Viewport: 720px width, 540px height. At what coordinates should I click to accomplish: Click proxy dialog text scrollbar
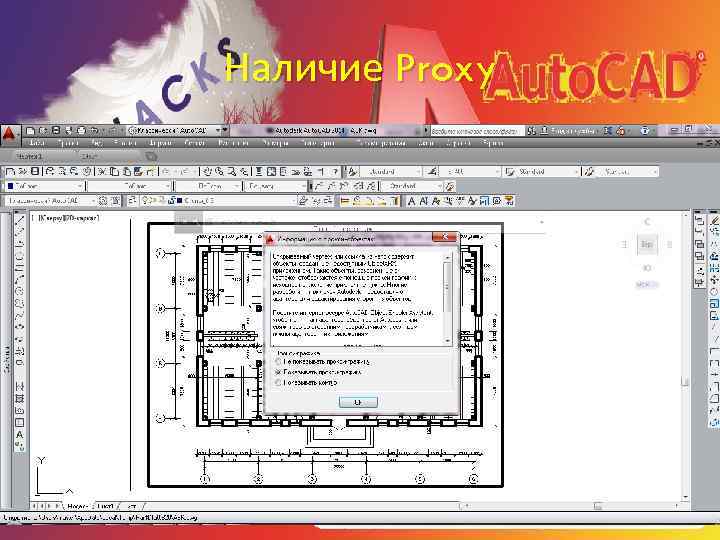pyautogui.click(x=447, y=298)
